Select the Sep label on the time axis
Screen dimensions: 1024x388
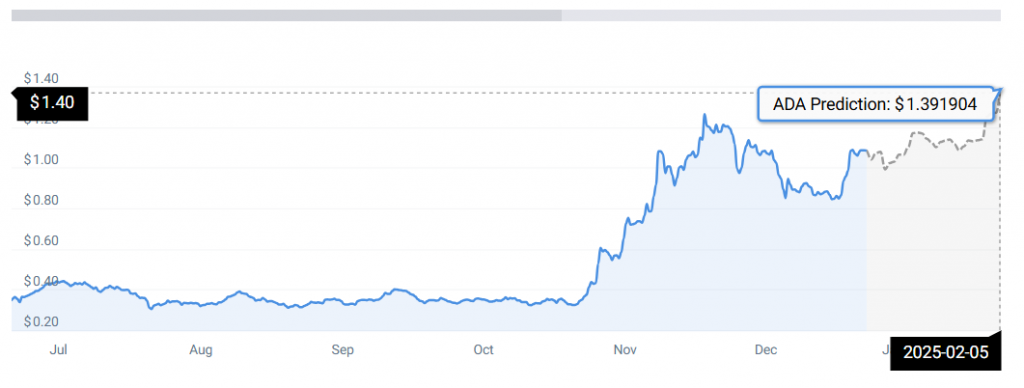point(342,350)
